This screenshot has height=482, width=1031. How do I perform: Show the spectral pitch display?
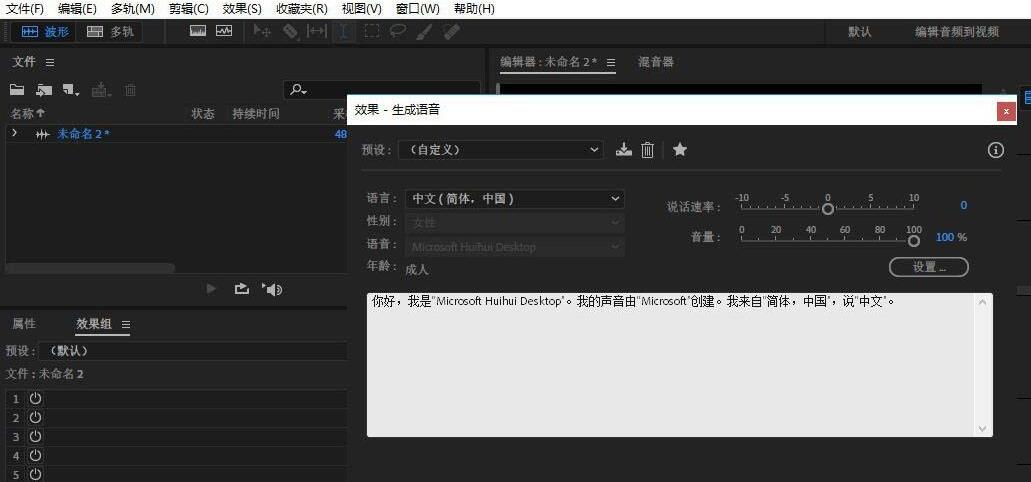[224, 31]
